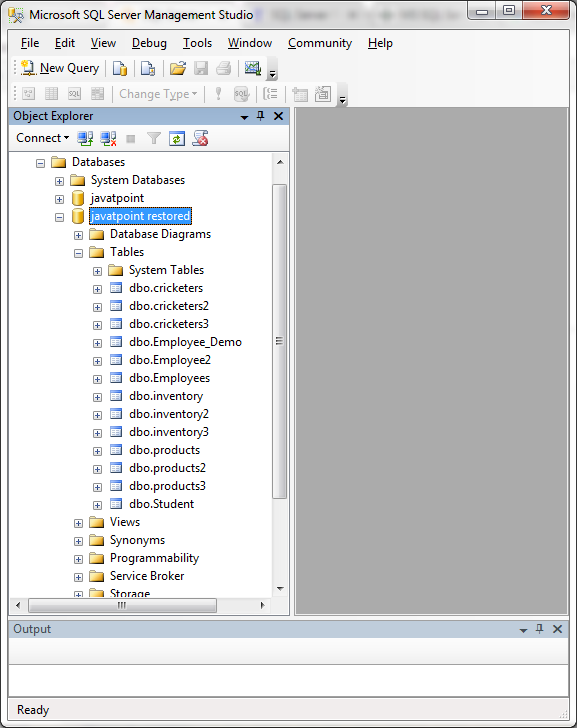Click the Disconnect server icon

tap(108, 138)
